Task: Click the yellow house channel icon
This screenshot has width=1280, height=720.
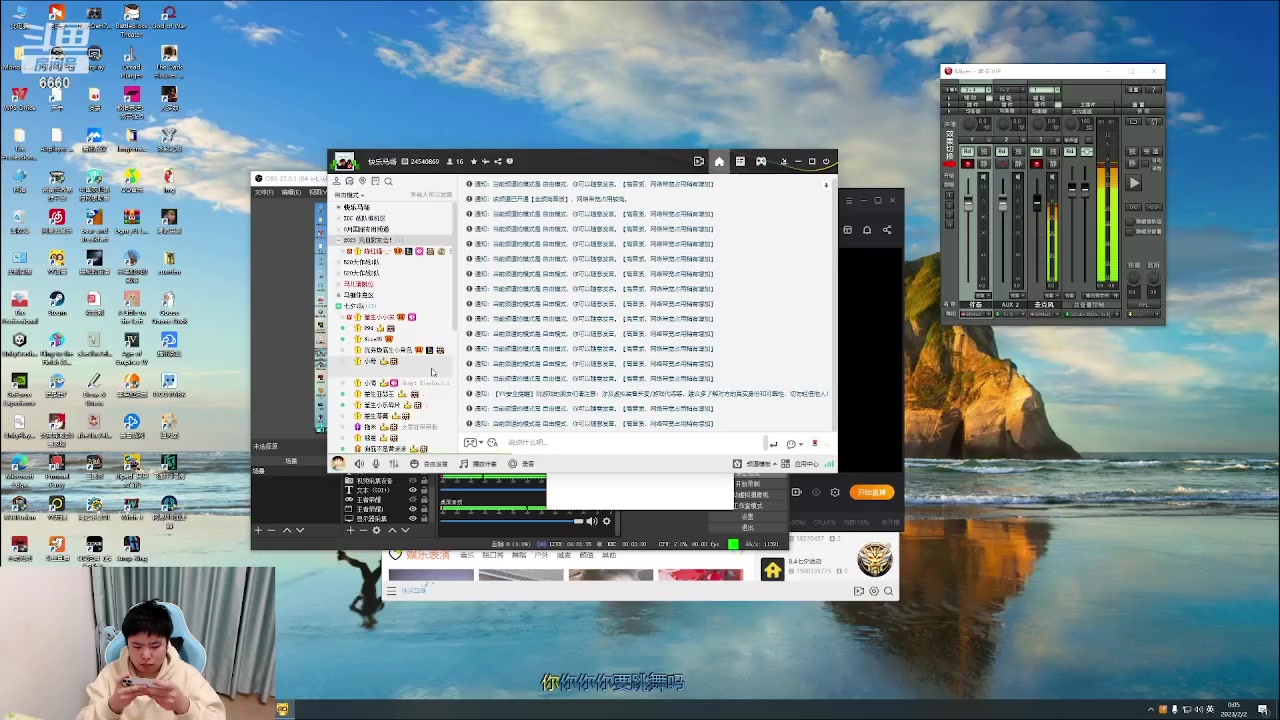Action: point(773,570)
